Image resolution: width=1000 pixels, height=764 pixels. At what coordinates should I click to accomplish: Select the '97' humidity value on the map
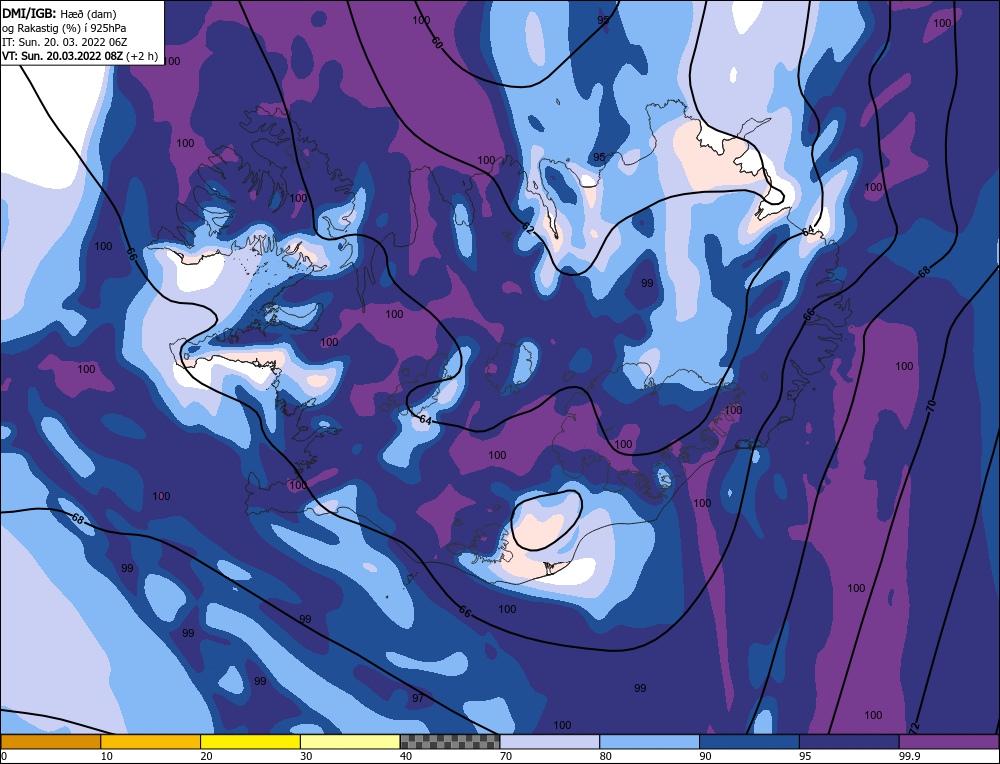coord(418,698)
